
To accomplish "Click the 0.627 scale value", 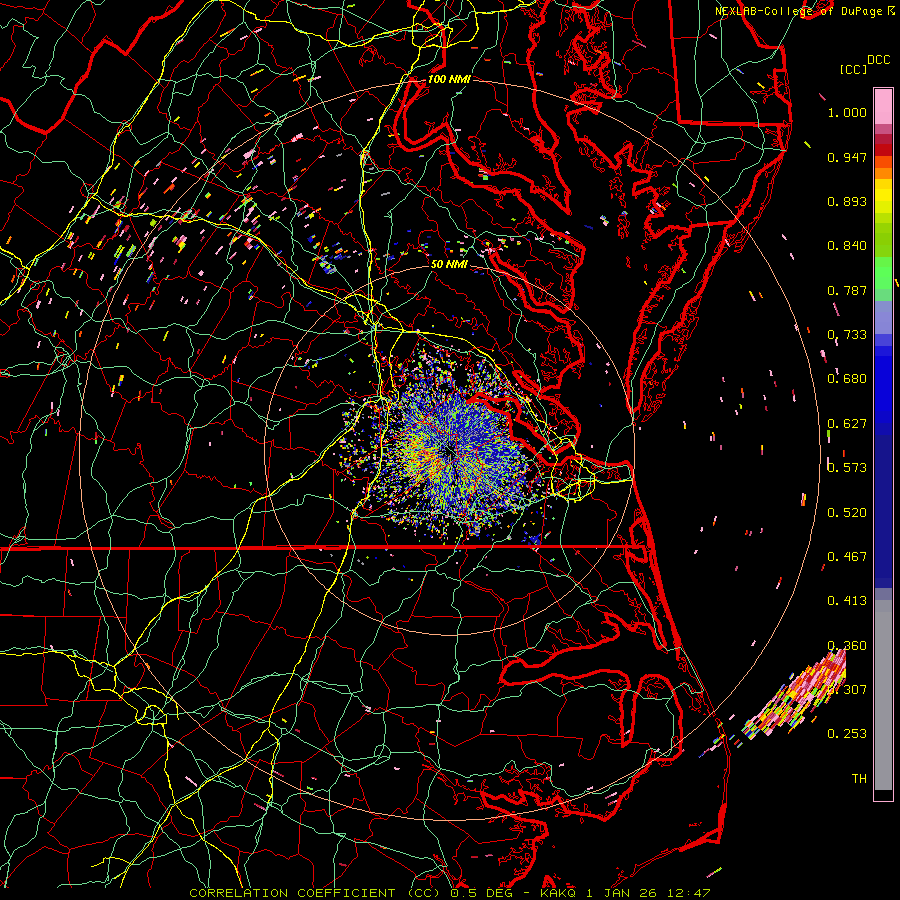I will pos(847,424).
